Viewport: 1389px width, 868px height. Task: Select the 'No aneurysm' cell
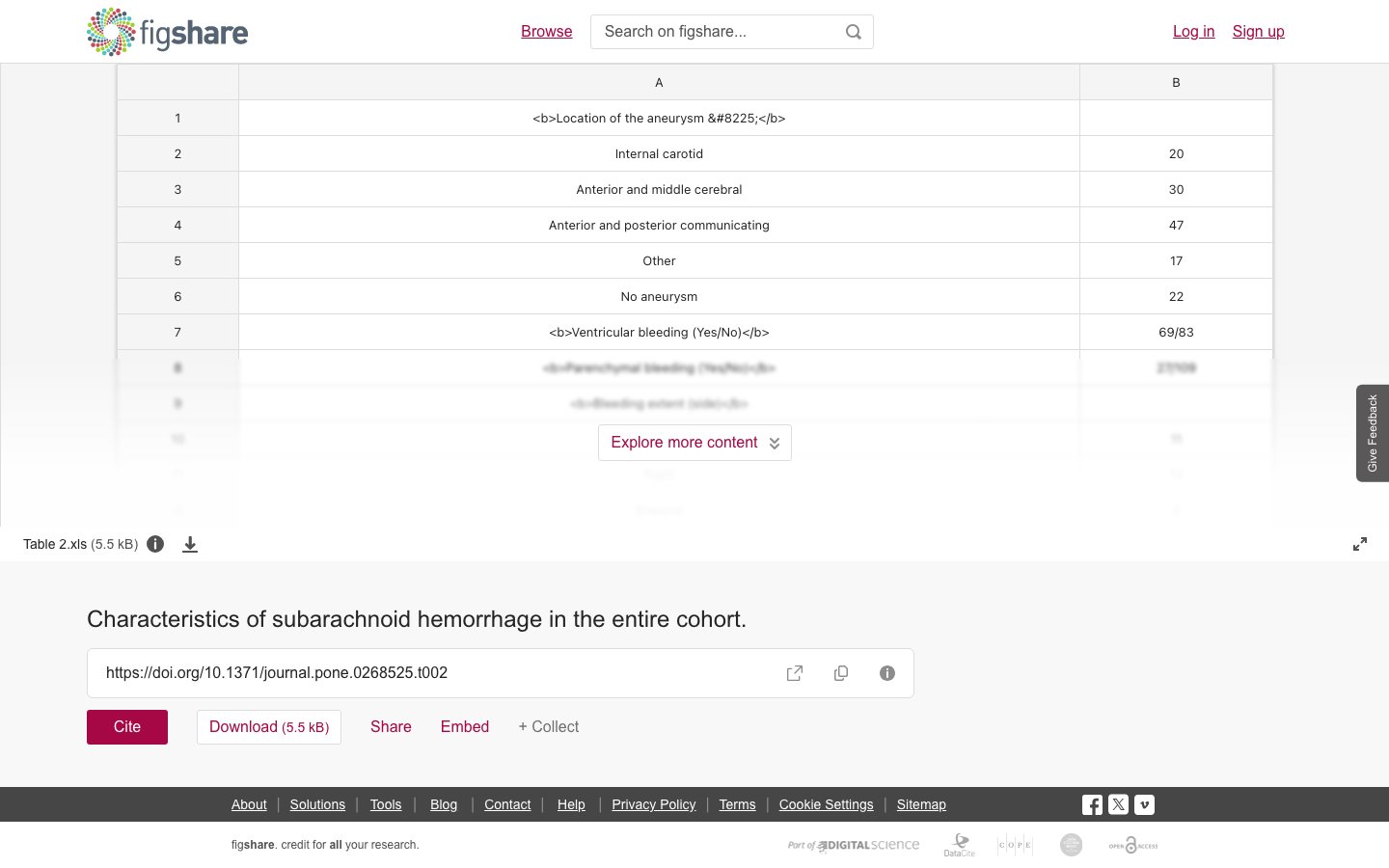(659, 296)
